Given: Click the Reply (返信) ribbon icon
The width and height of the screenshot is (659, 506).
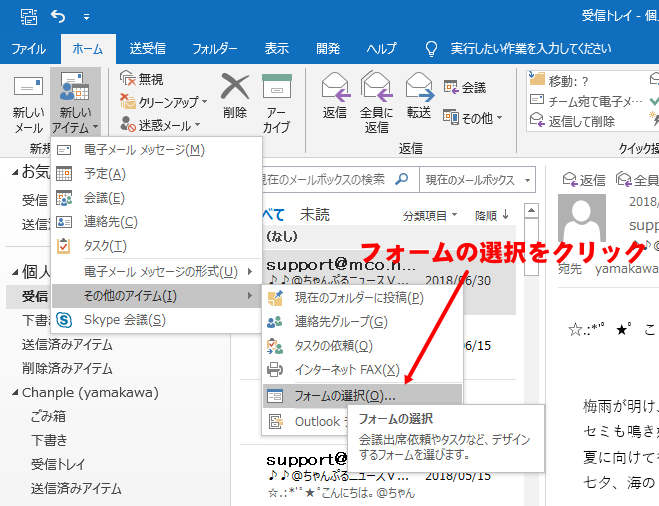Looking at the screenshot, I should (x=335, y=87).
